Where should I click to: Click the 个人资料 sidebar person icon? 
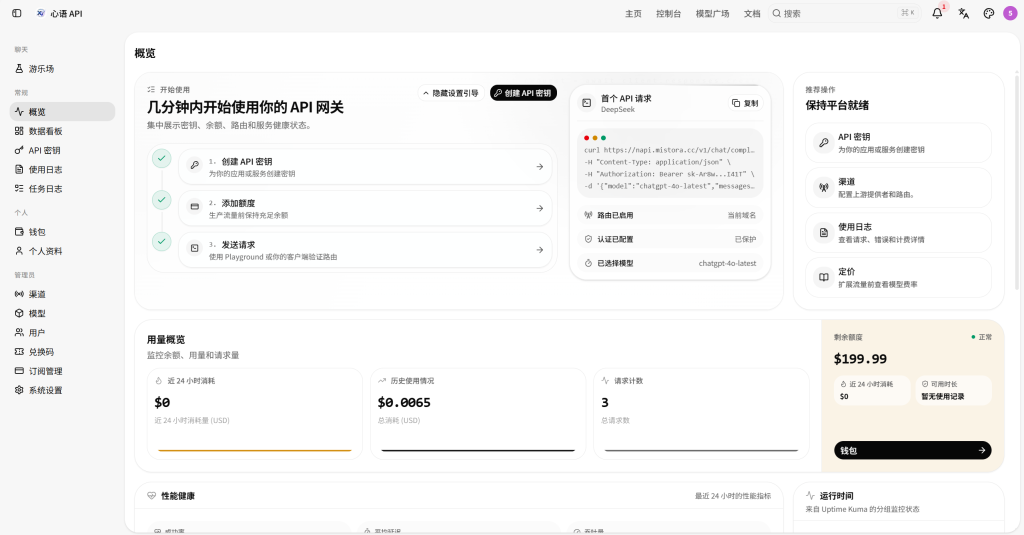click(x=19, y=251)
